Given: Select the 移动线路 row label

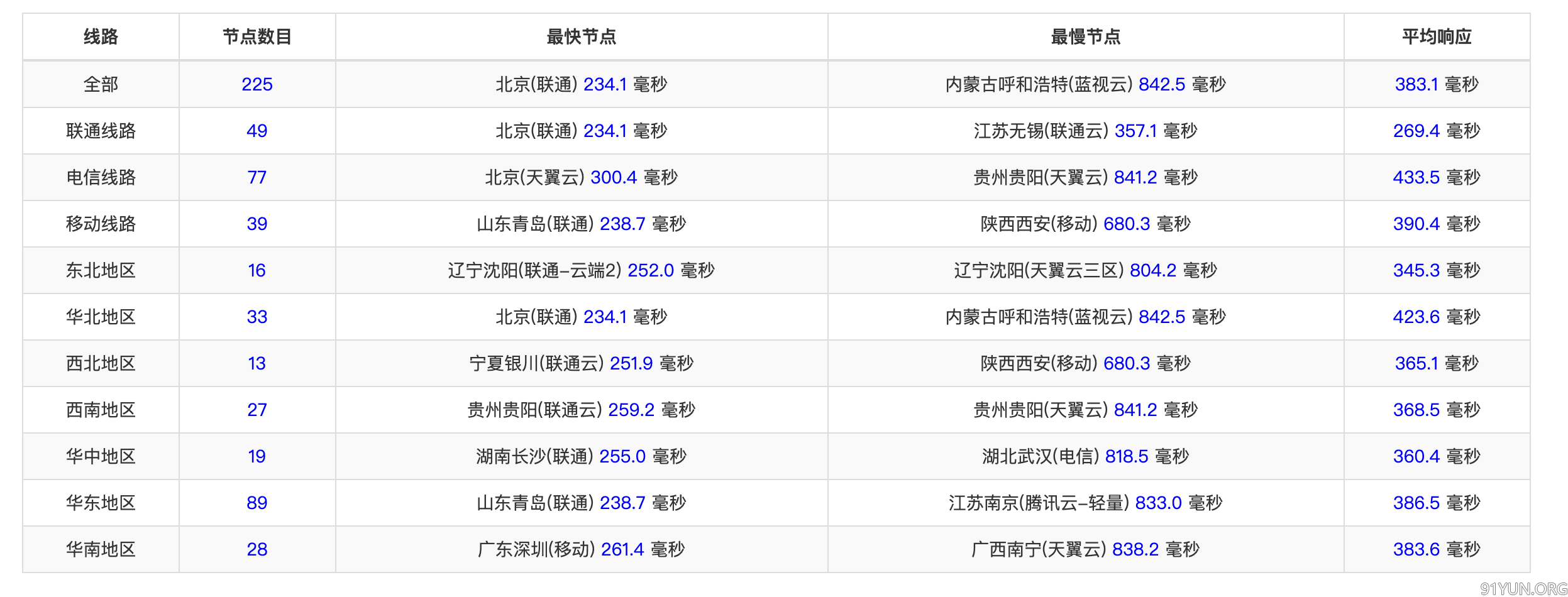Looking at the screenshot, I should (101, 224).
